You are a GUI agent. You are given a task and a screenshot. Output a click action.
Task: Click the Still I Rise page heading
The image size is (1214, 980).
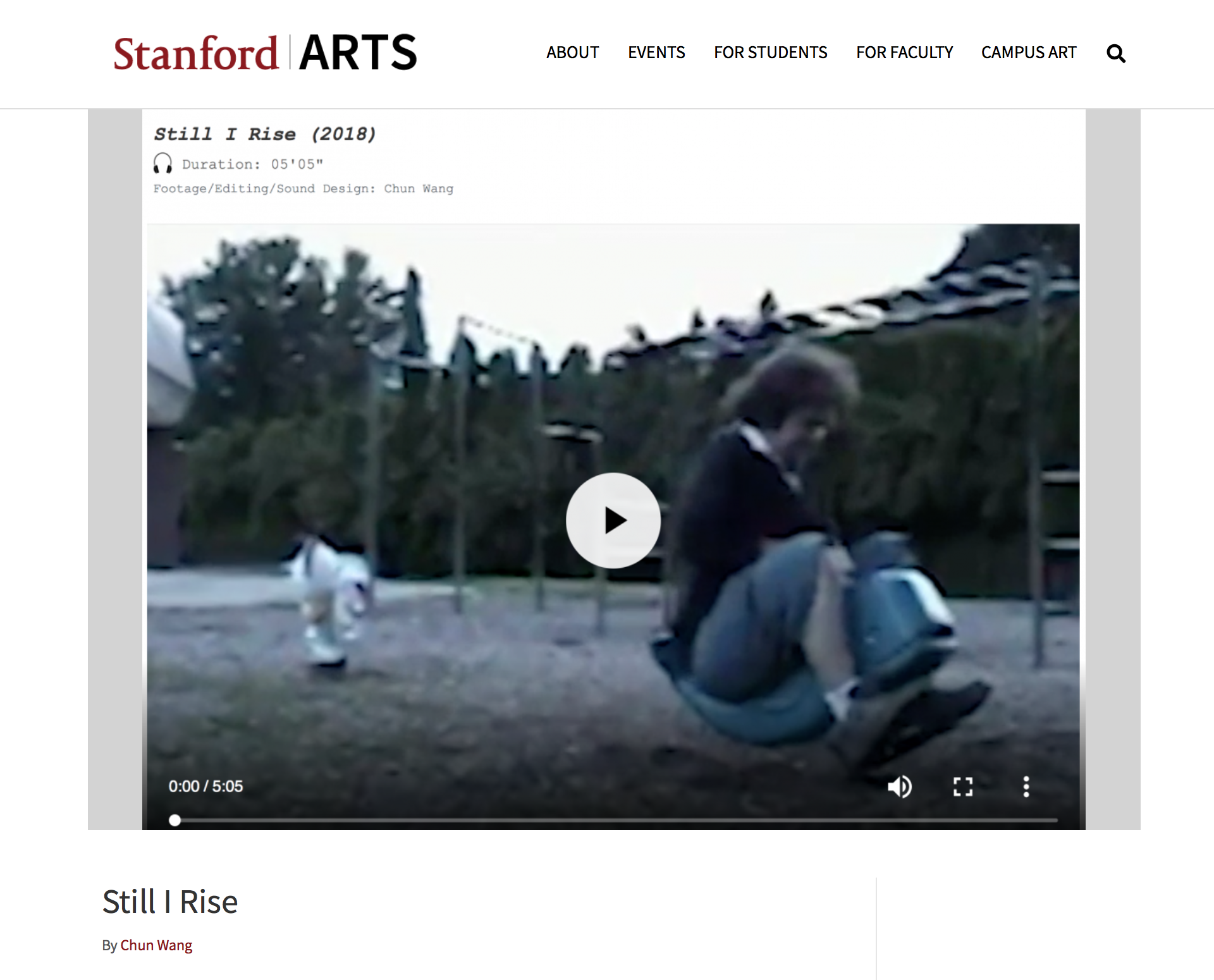click(x=170, y=902)
